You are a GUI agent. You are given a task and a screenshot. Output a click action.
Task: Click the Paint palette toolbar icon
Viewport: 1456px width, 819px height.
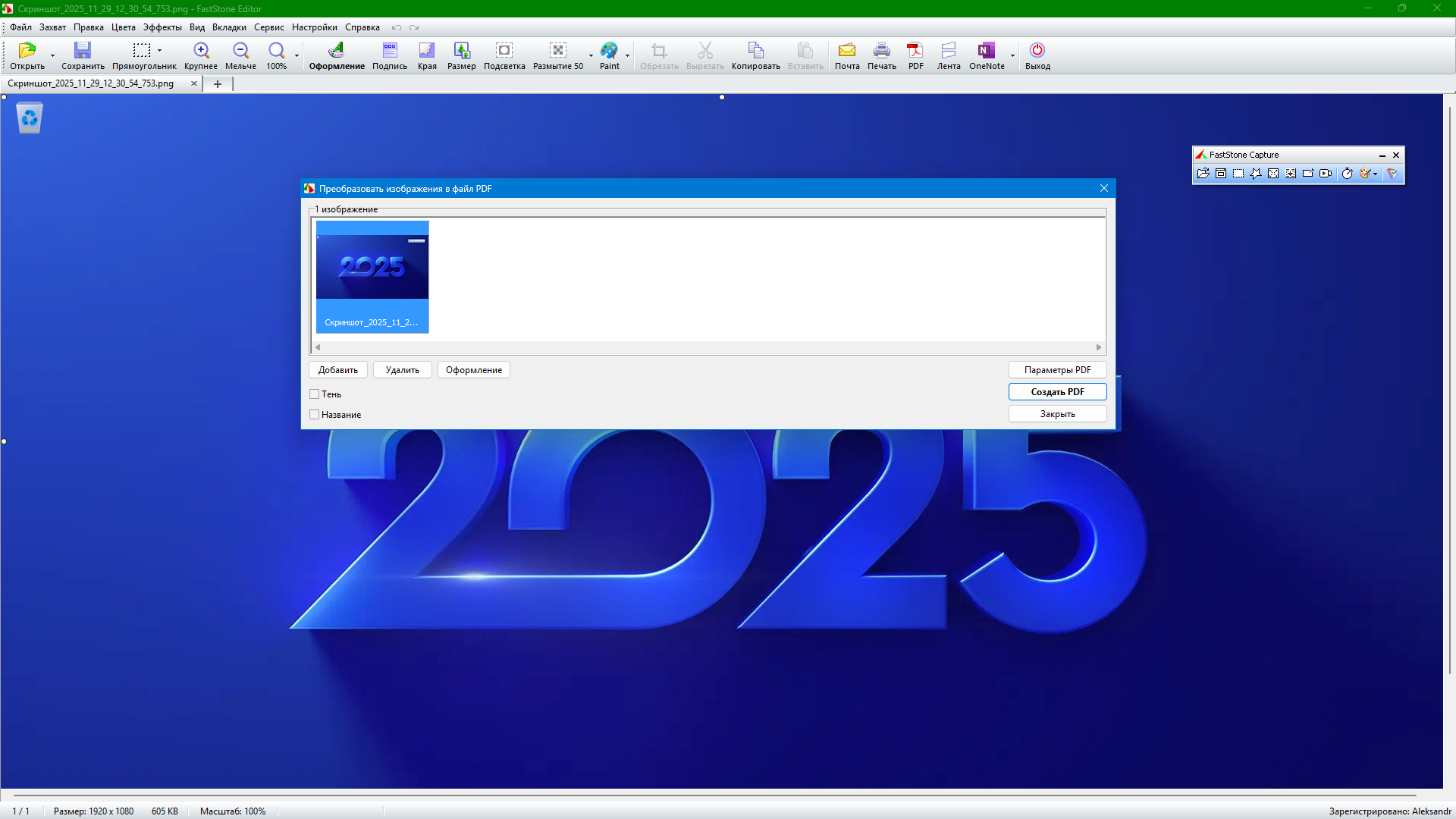(609, 51)
